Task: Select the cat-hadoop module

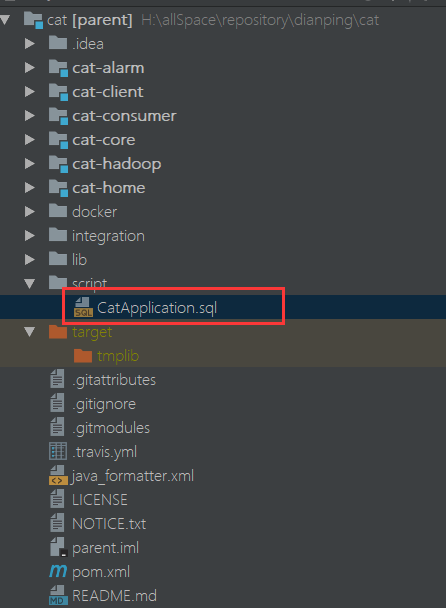Action: tap(116, 164)
